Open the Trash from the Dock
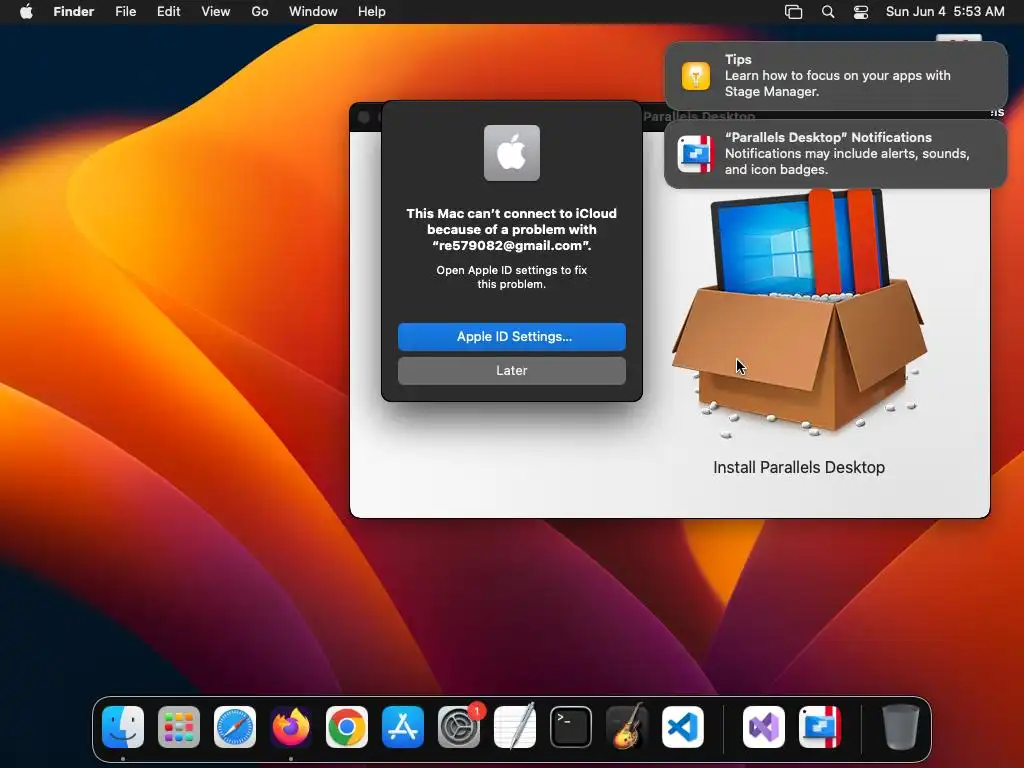1024x768 pixels. 901,727
